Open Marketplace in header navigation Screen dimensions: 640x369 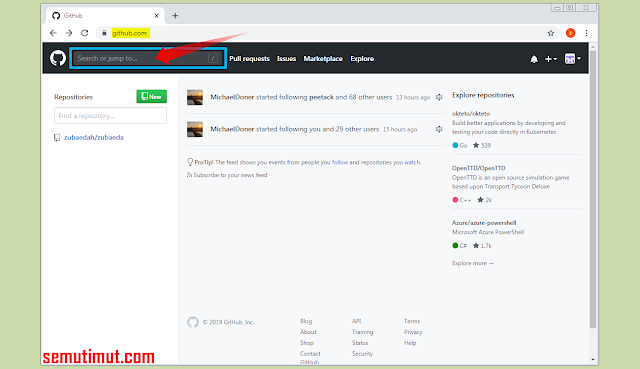[x=323, y=58]
